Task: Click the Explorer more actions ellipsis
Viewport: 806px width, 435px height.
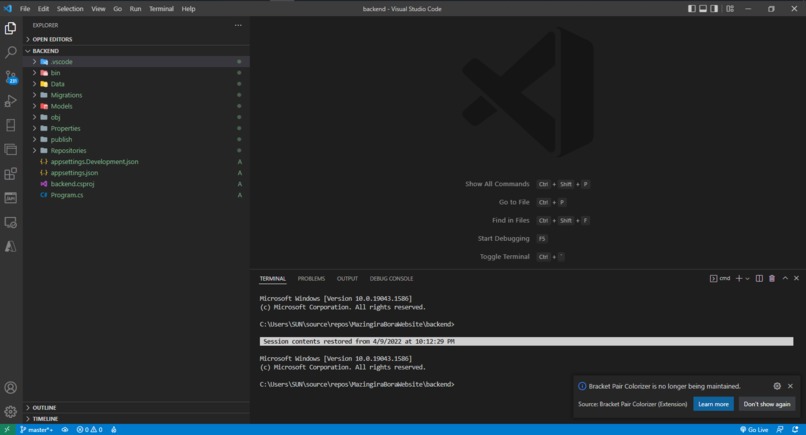Action: (238, 25)
